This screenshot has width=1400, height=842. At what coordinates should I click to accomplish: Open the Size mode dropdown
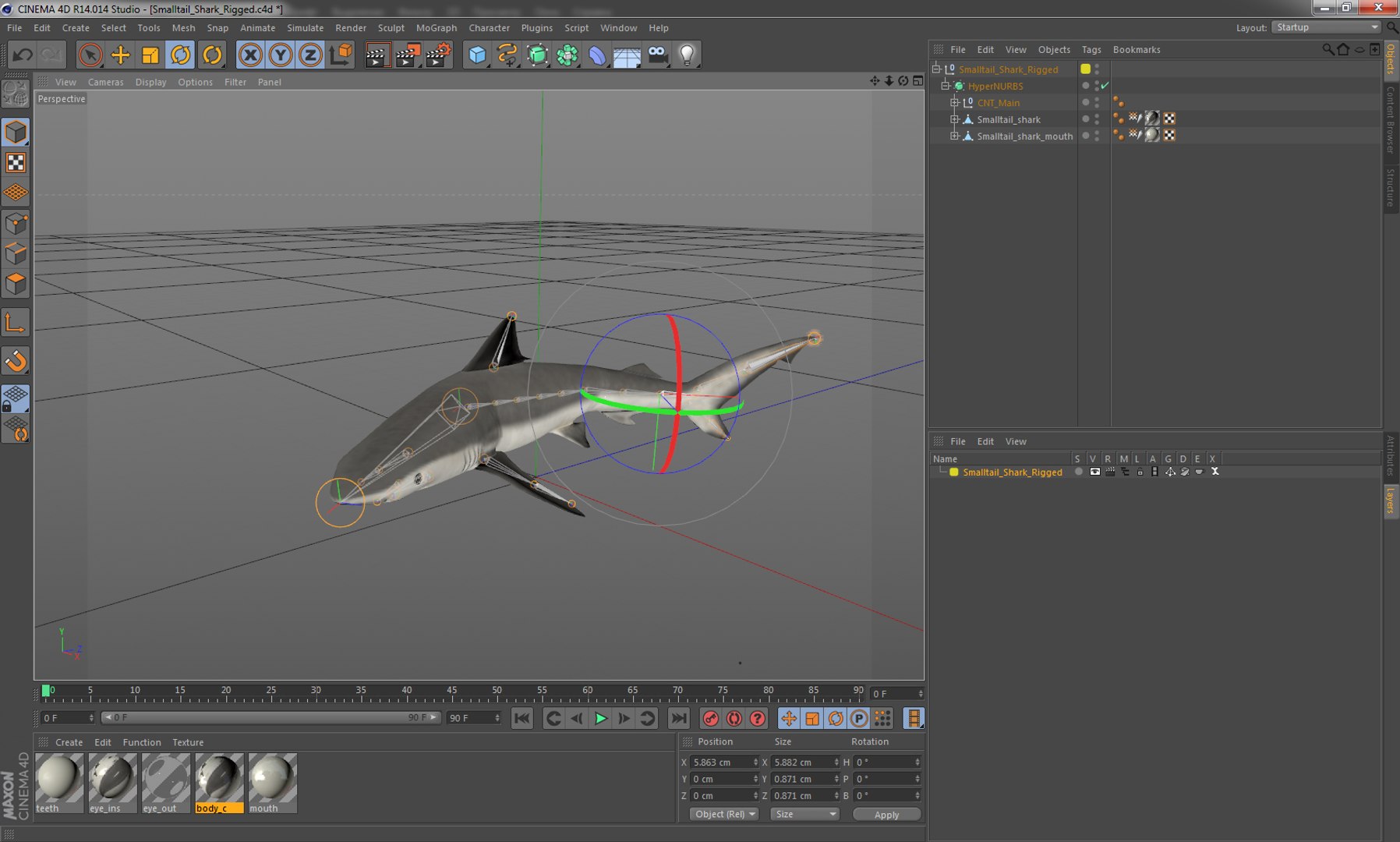coord(804,814)
